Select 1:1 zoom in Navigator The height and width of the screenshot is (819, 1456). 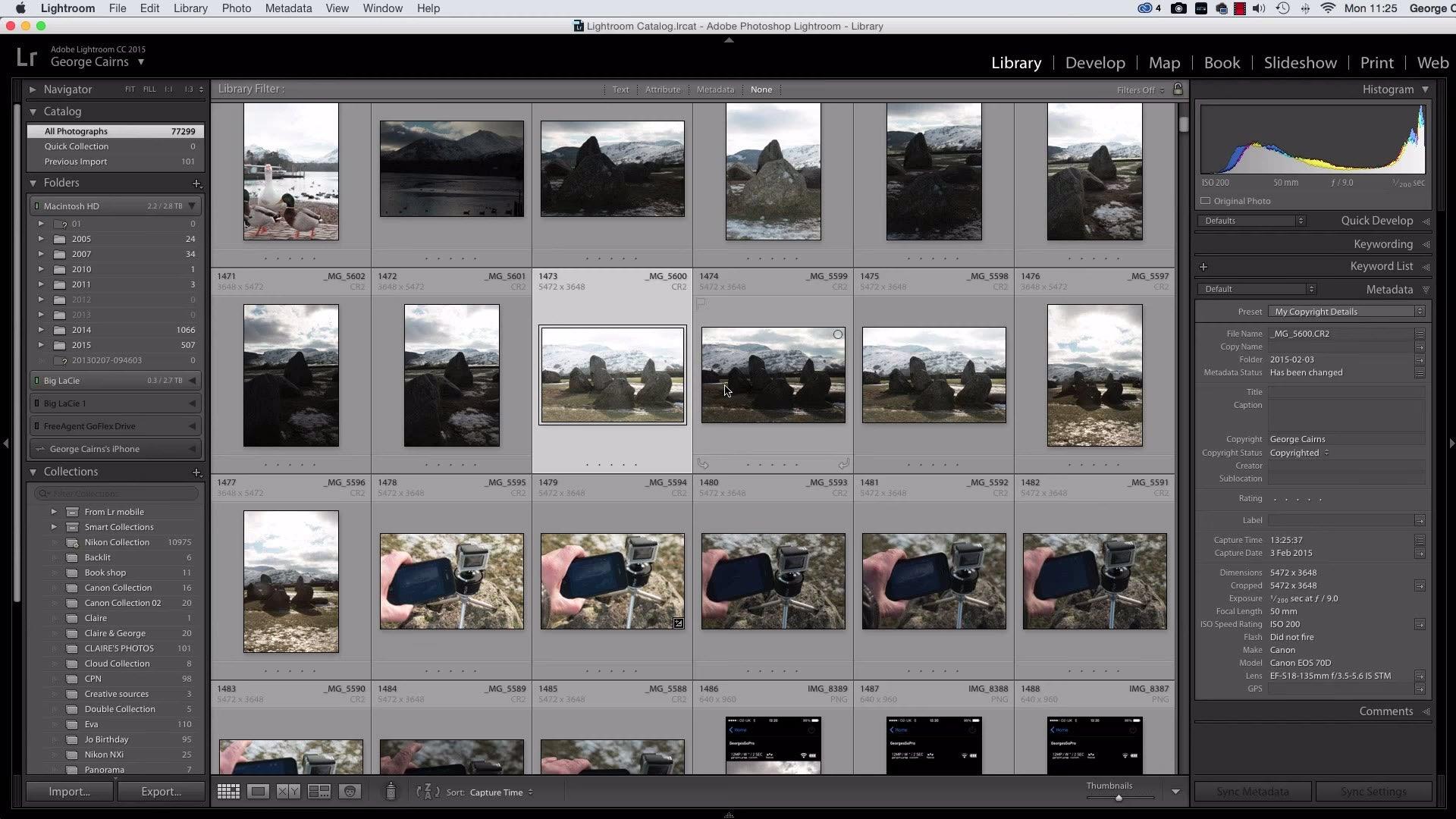(x=168, y=89)
